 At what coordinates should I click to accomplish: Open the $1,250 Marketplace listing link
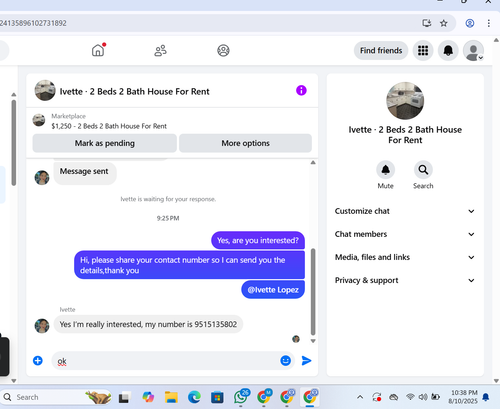tap(109, 126)
